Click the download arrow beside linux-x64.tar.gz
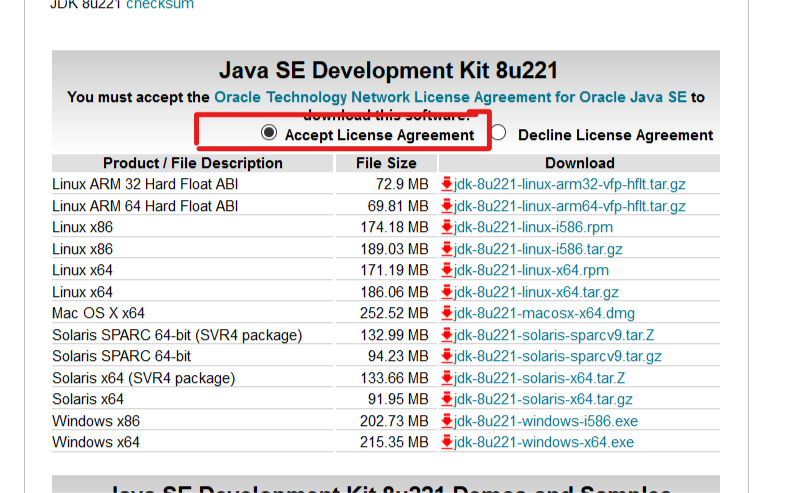The height and width of the screenshot is (493, 799). tap(447, 291)
